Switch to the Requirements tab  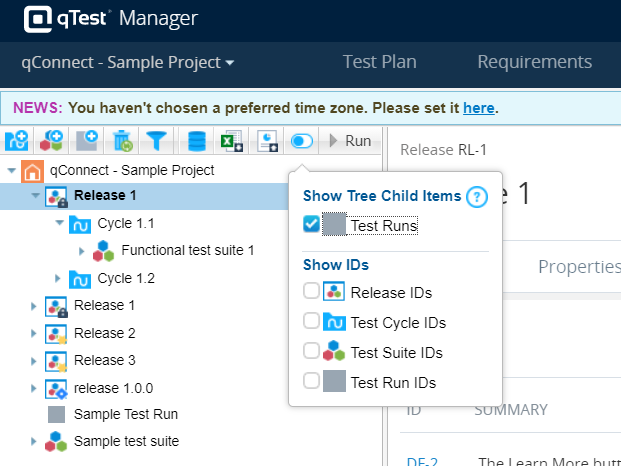pyautogui.click(x=535, y=62)
